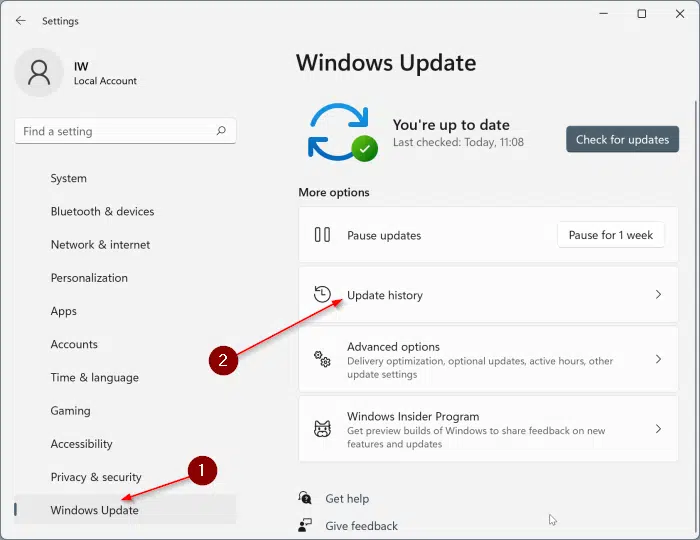The height and width of the screenshot is (540, 700).
Task: Click the Advanced options gears icon
Action: [322, 359]
